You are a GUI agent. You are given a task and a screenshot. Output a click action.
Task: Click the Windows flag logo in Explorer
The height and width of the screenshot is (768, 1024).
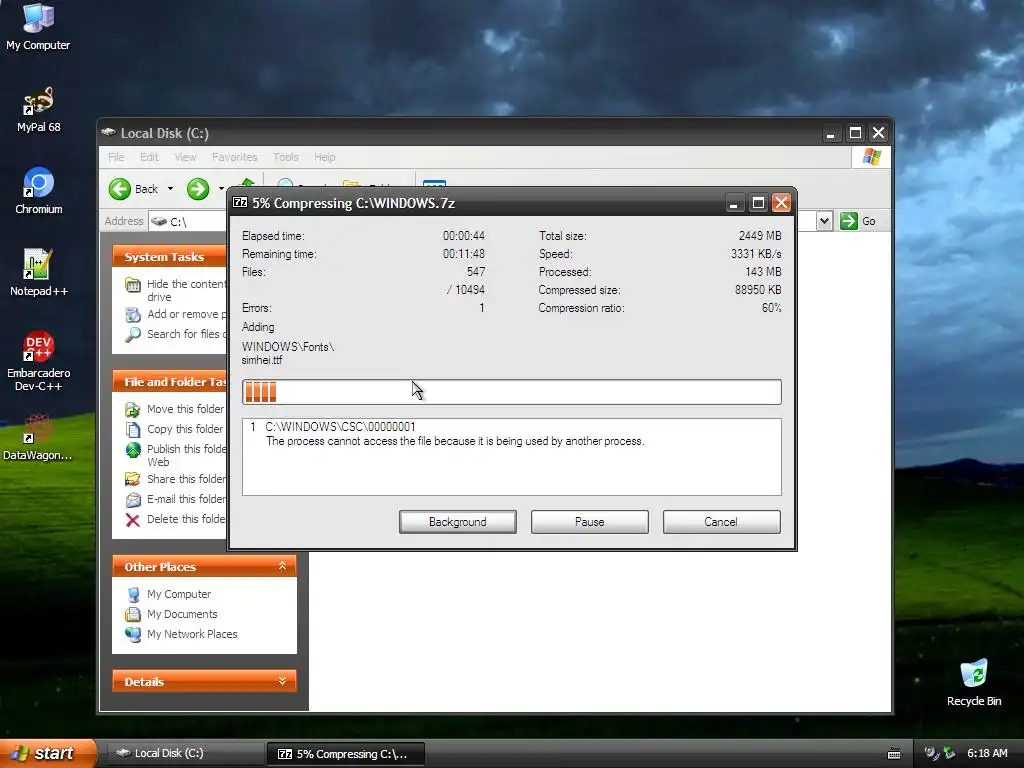[x=871, y=157]
